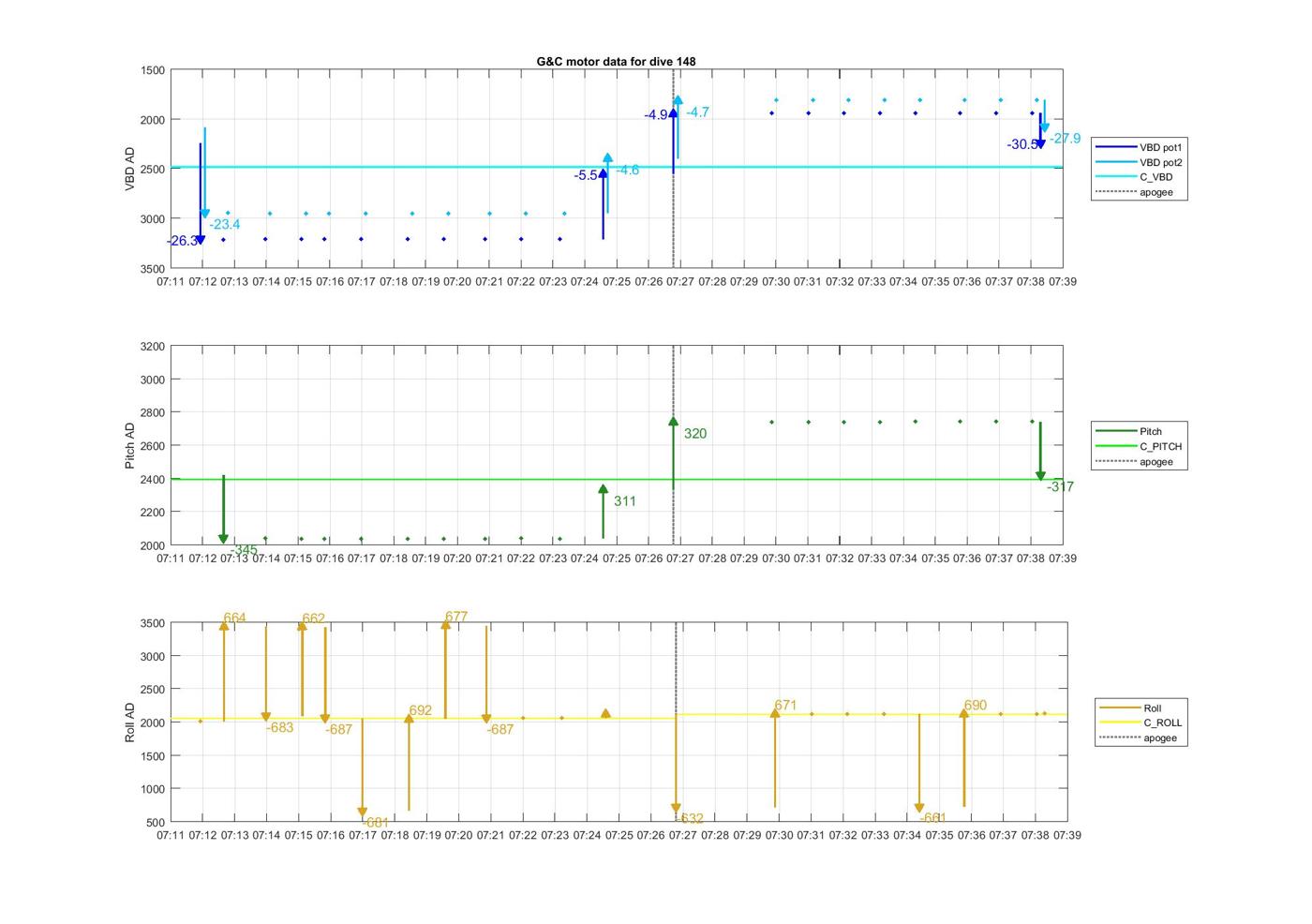This screenshot has width=1312, height=924.
Task: Click the 311 pitch annotation
Action: 625,500
